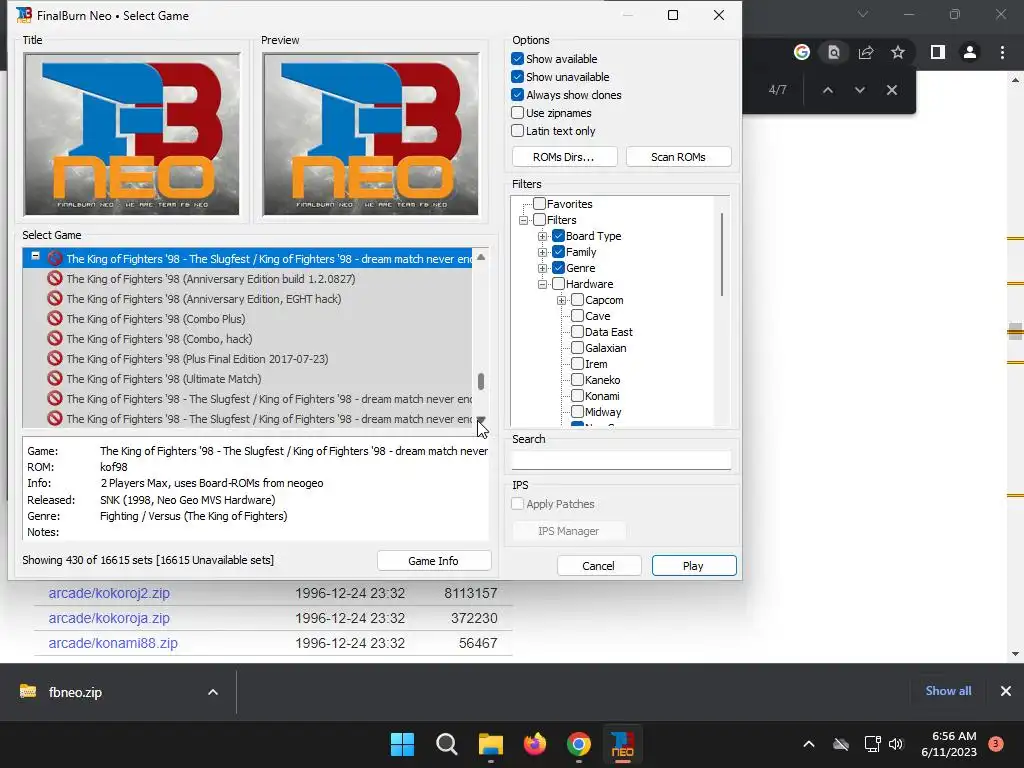The image size is (1024, 768).
Task: Open Chrome profile icon
Action: click(x=970, y=52)
